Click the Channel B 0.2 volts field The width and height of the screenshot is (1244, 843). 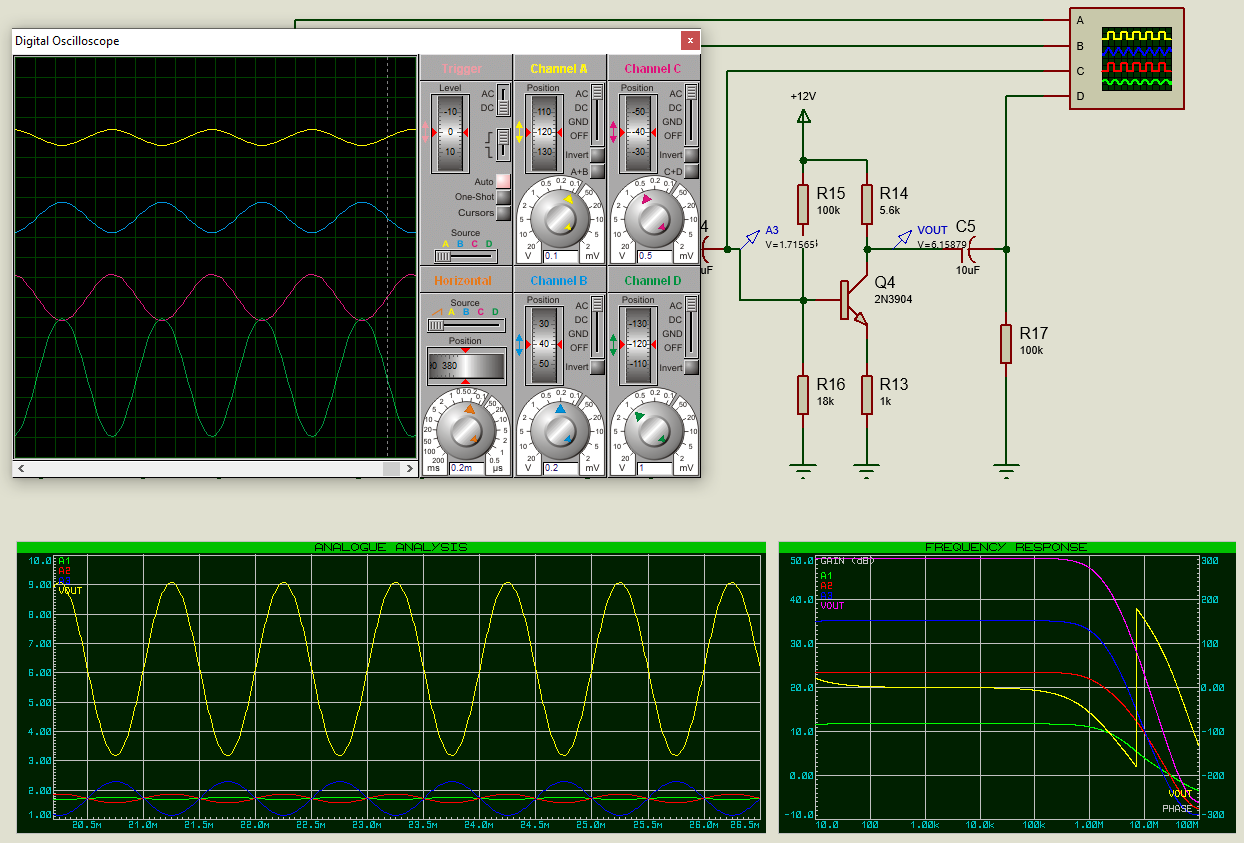point(562,468)
